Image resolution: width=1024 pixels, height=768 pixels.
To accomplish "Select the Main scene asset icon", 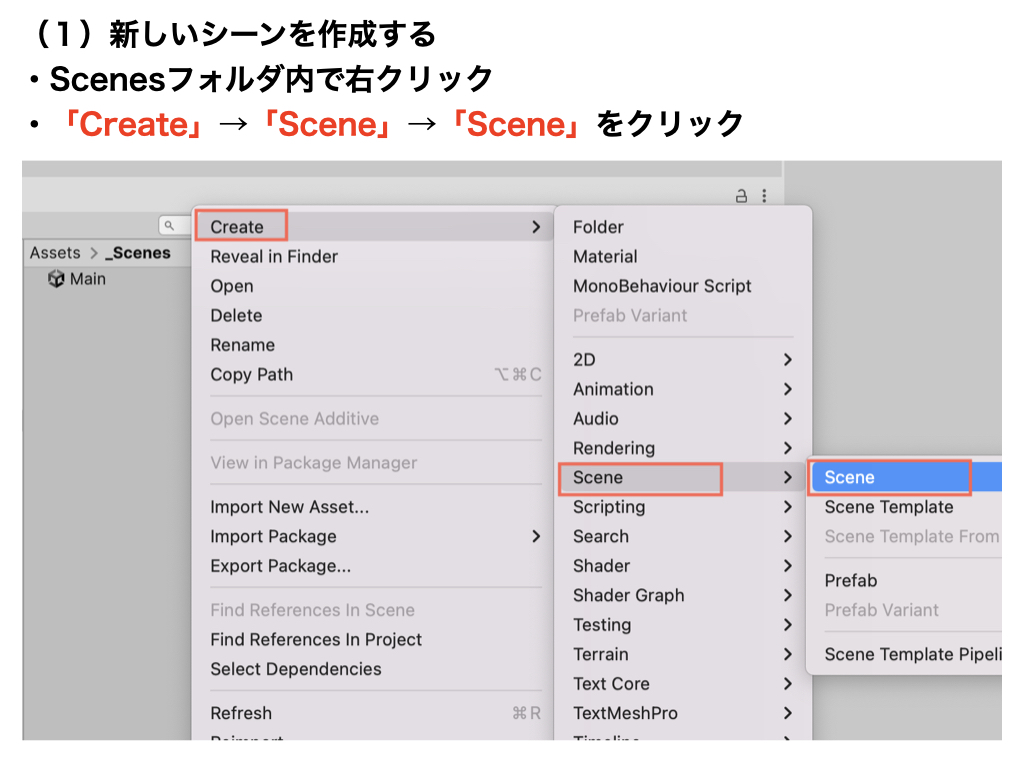I will (x=56, y=279).
